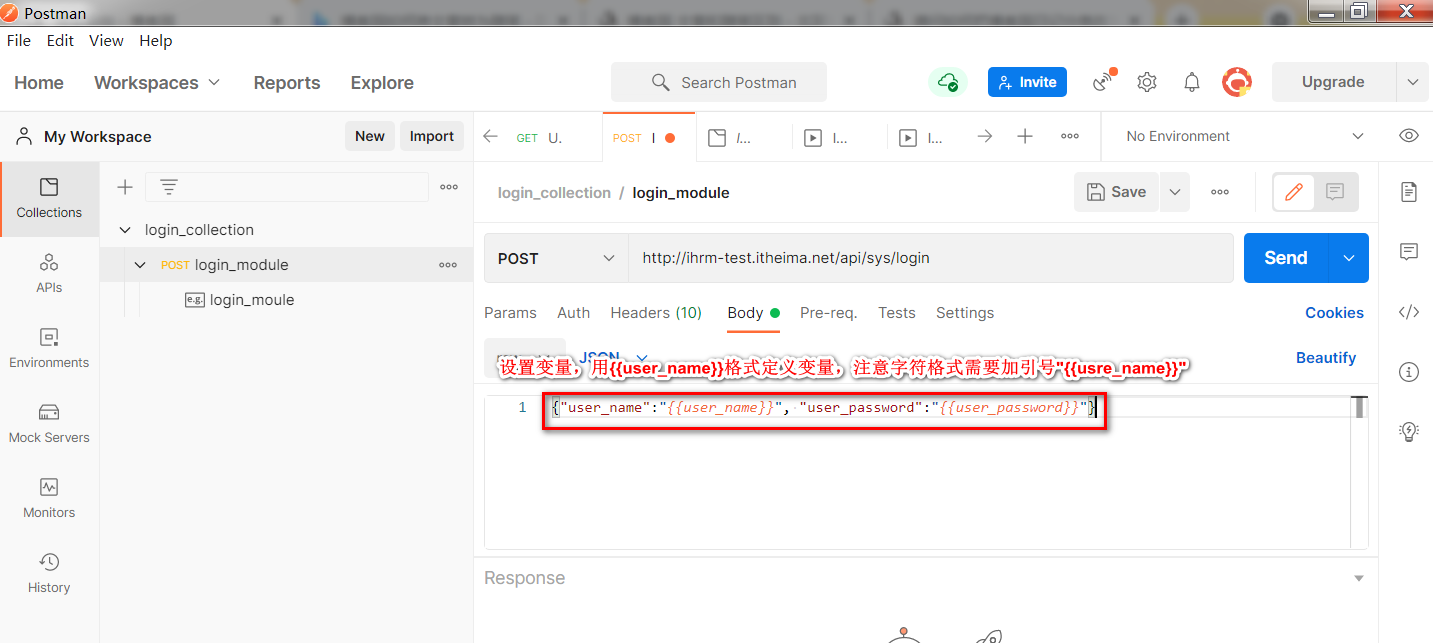This screenshot has height=643, width=1433.
Task: Open the Environments sidebar panel
Action: 49,349
